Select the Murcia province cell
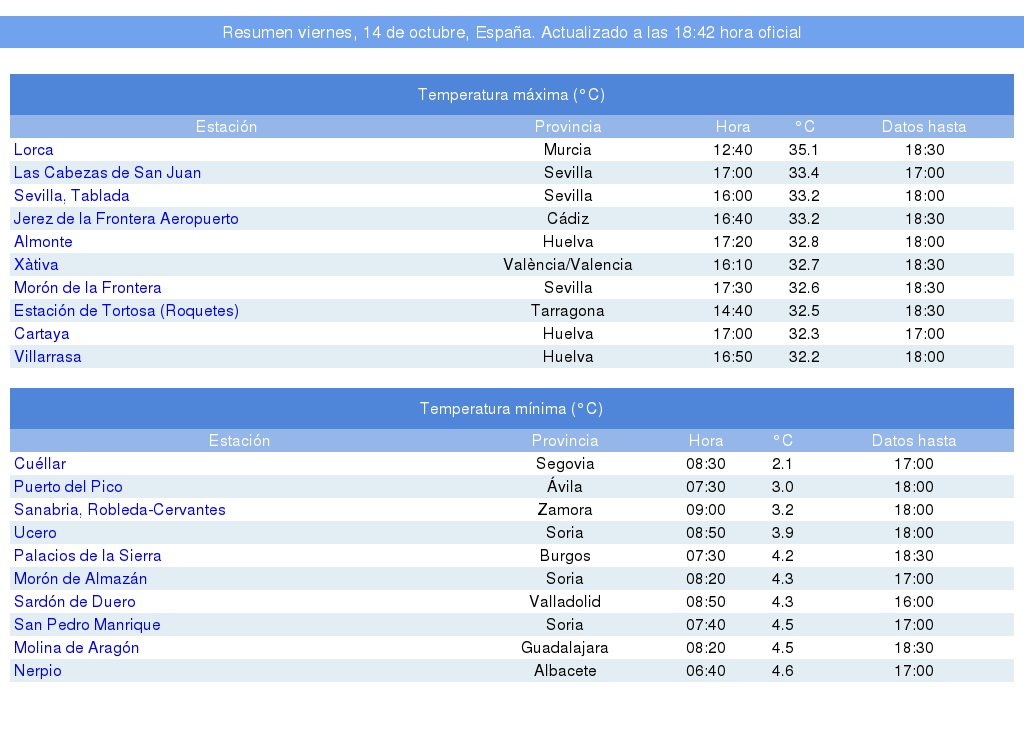The width and height of the screenshot is (1024, 755). tap(568, 150)
